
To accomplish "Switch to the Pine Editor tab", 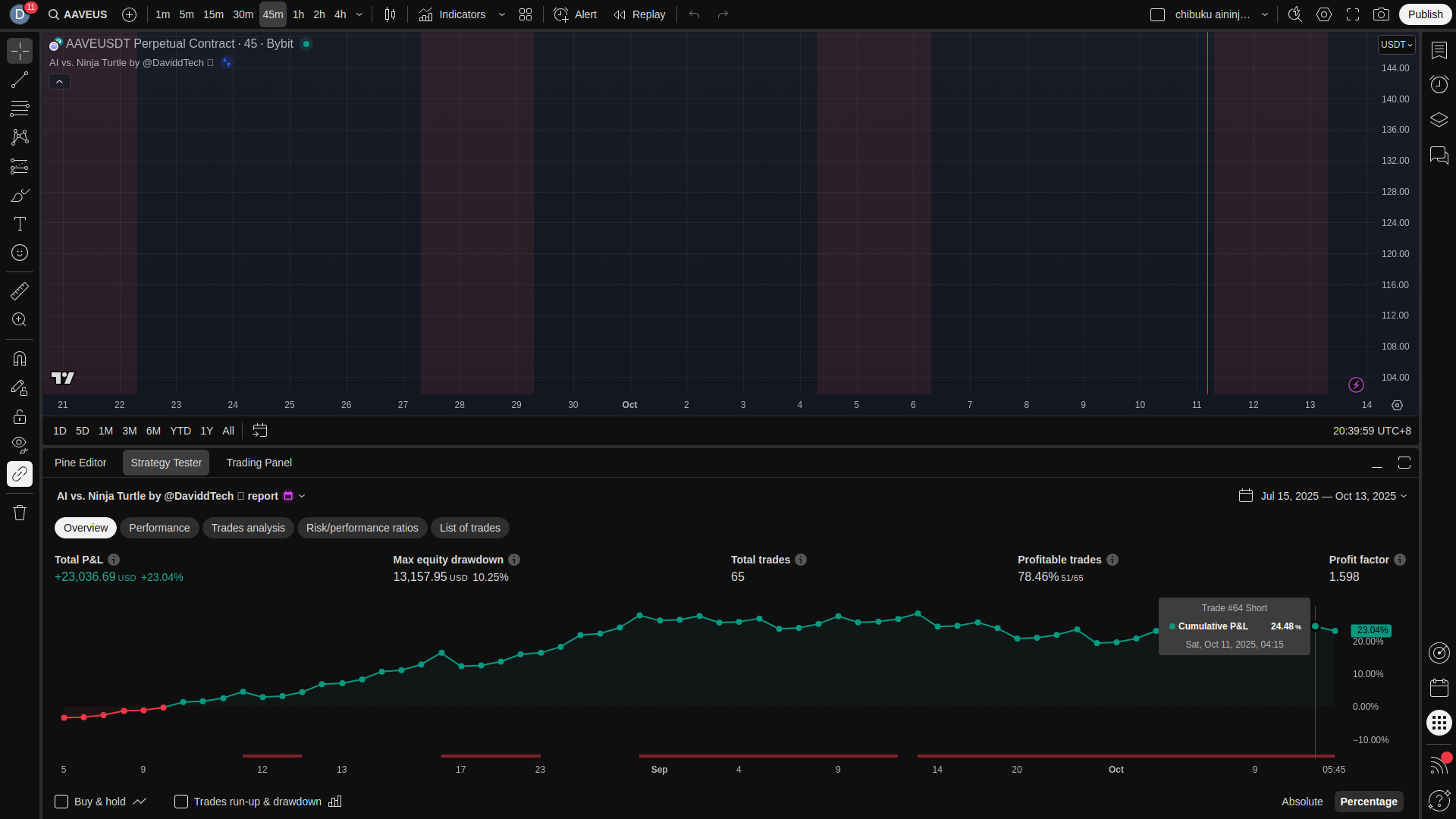I will tap(80, 463).
